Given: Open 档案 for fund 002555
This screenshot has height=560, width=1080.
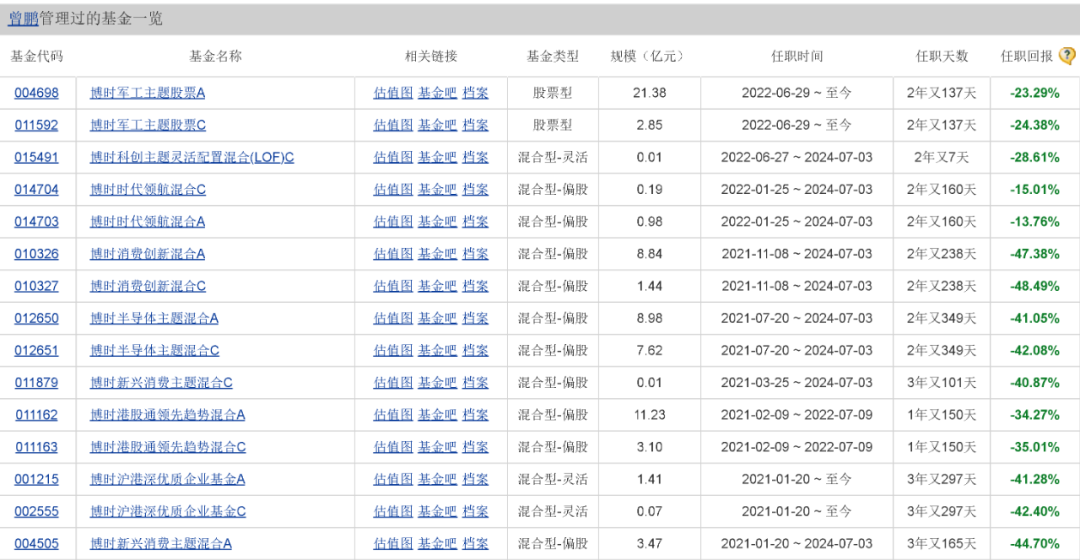Looking at the screenshot, I should click(x=475, y=511).
